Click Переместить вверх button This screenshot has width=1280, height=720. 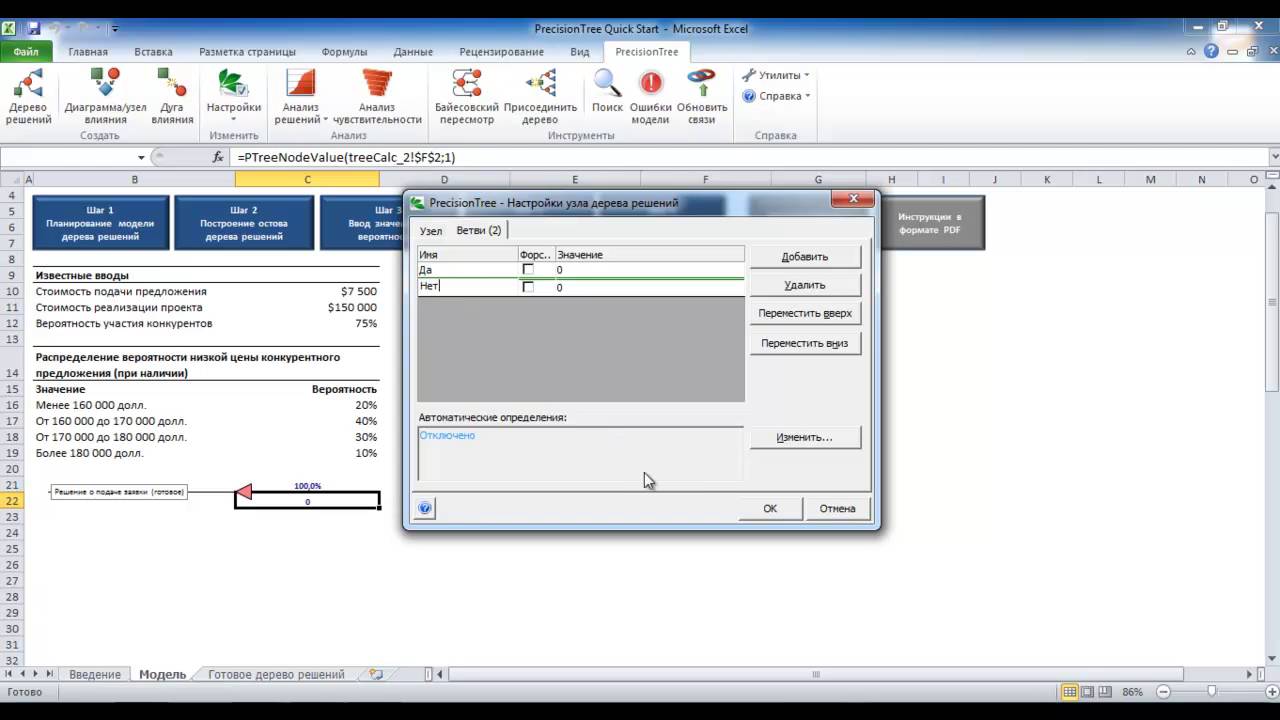tap(805, 313)
